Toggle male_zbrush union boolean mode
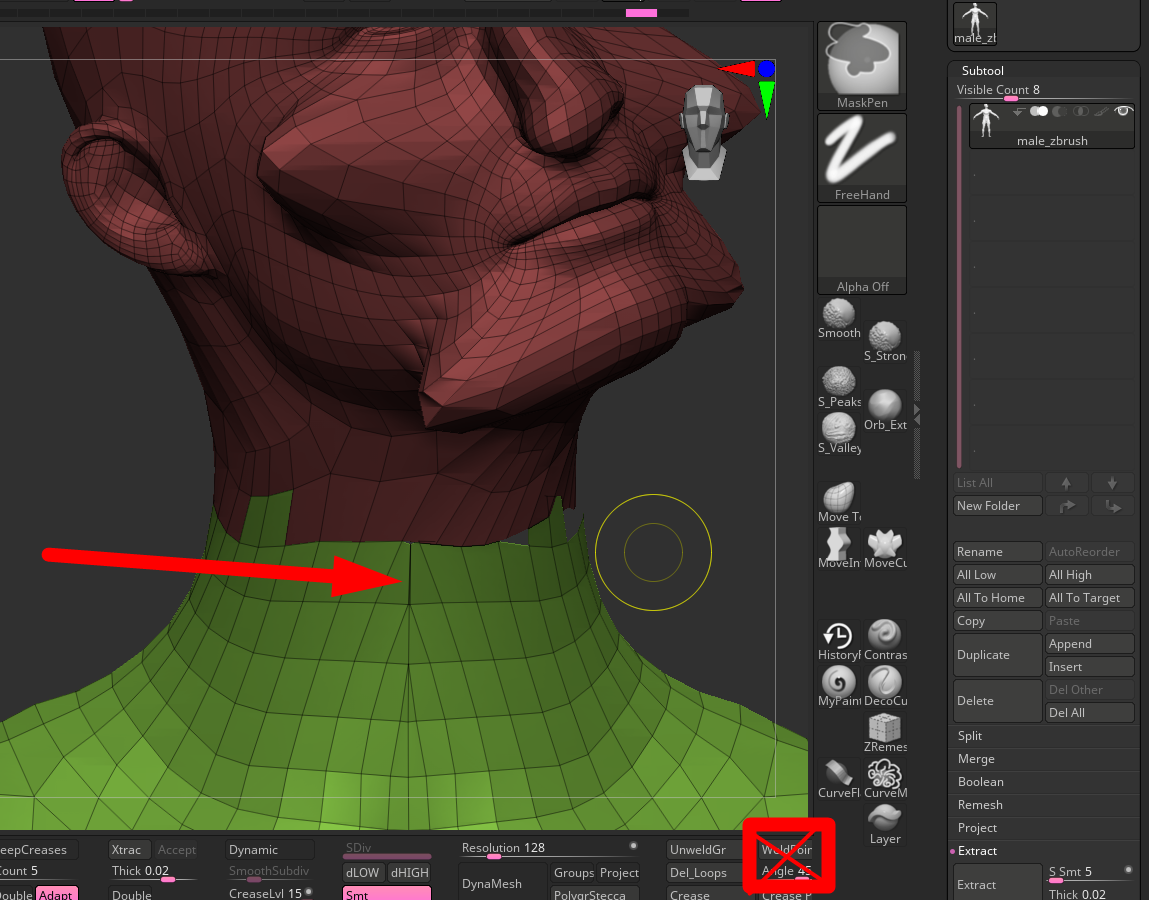 point(1039,111)
